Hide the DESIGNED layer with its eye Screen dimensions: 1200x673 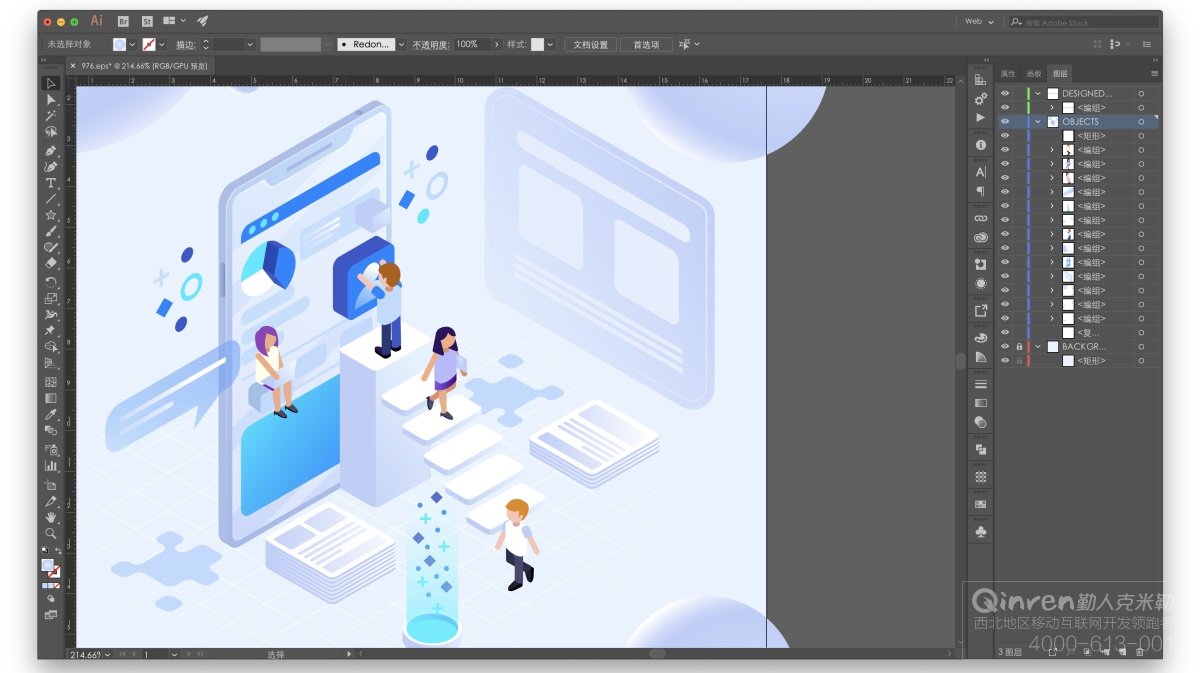click(1005, 94)
